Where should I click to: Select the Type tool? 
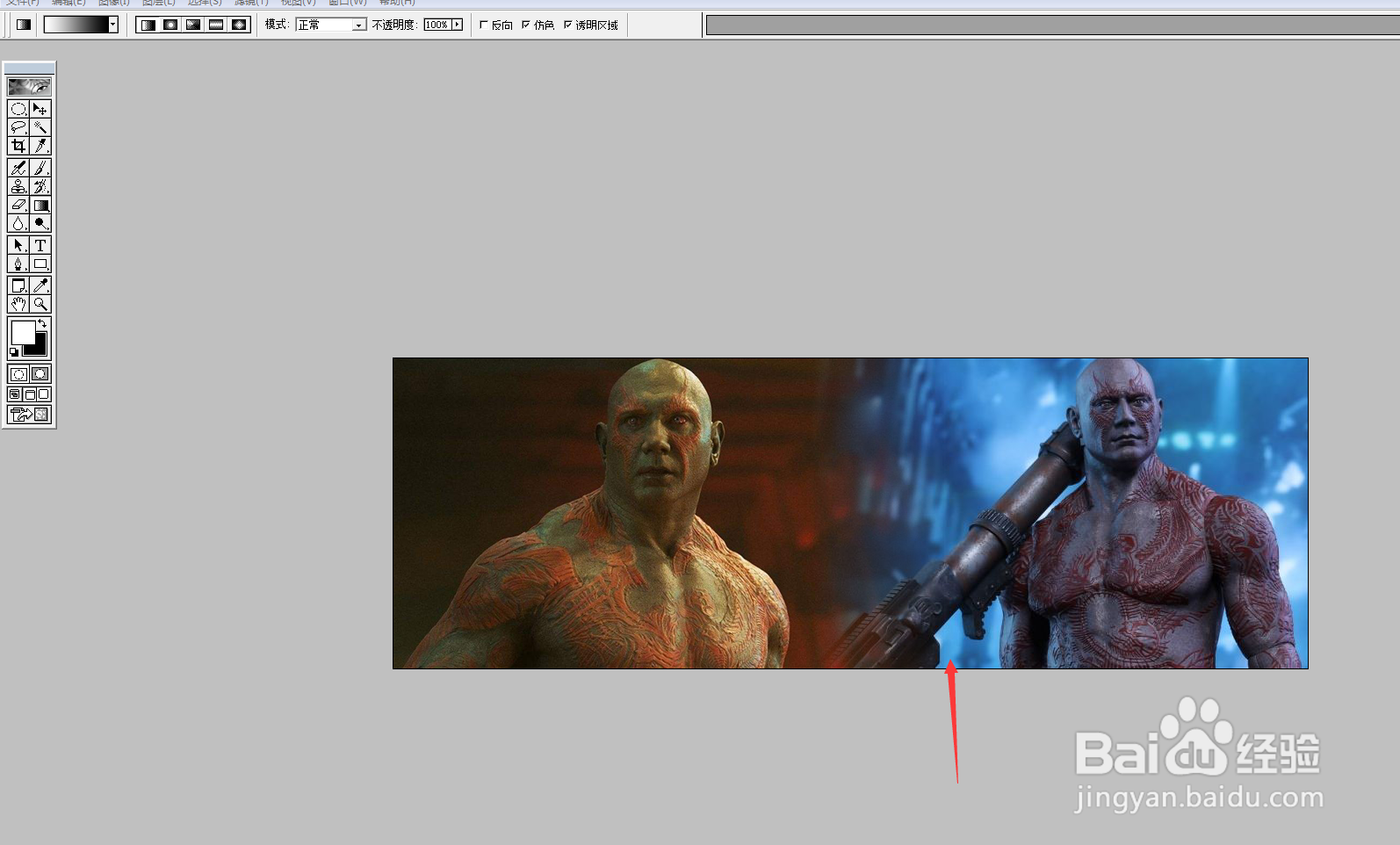click(x=40, y=245)
